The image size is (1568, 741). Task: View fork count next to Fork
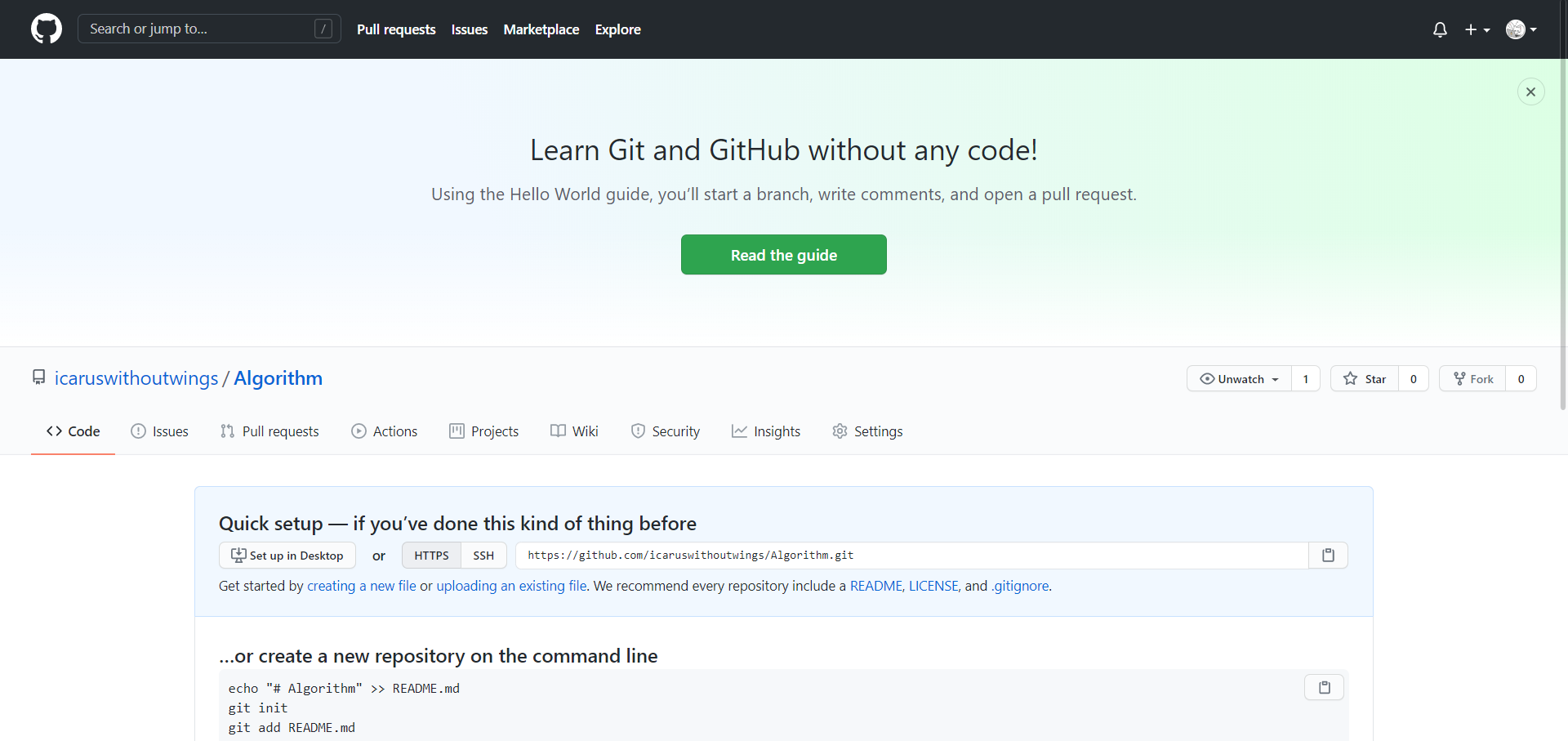(x=1521, y=379)
